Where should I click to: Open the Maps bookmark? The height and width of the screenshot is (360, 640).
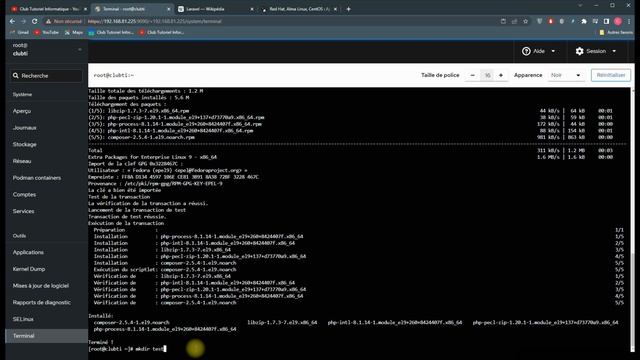[x=73, y=32]
